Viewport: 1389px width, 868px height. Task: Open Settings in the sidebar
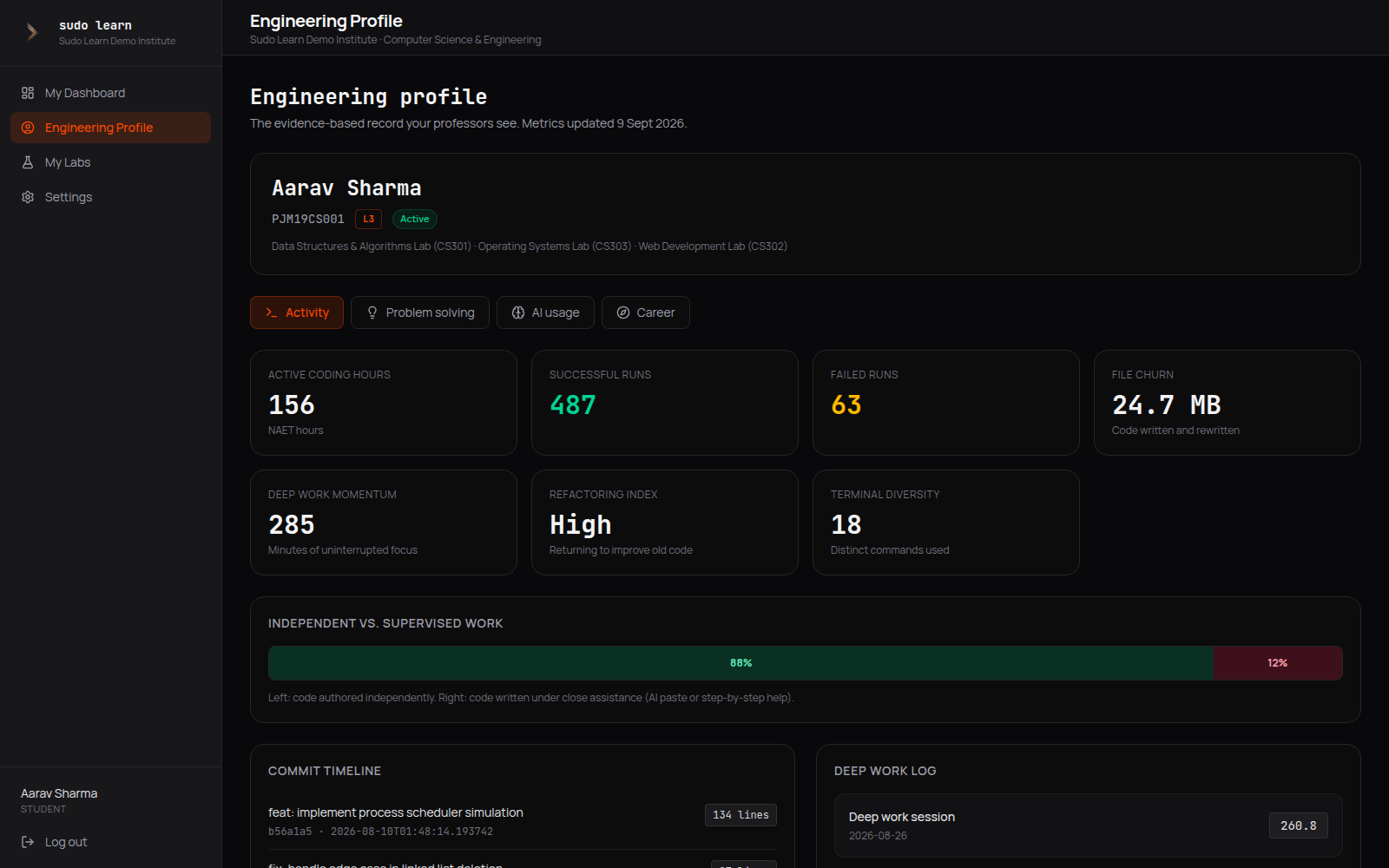(x=110, y=197)
